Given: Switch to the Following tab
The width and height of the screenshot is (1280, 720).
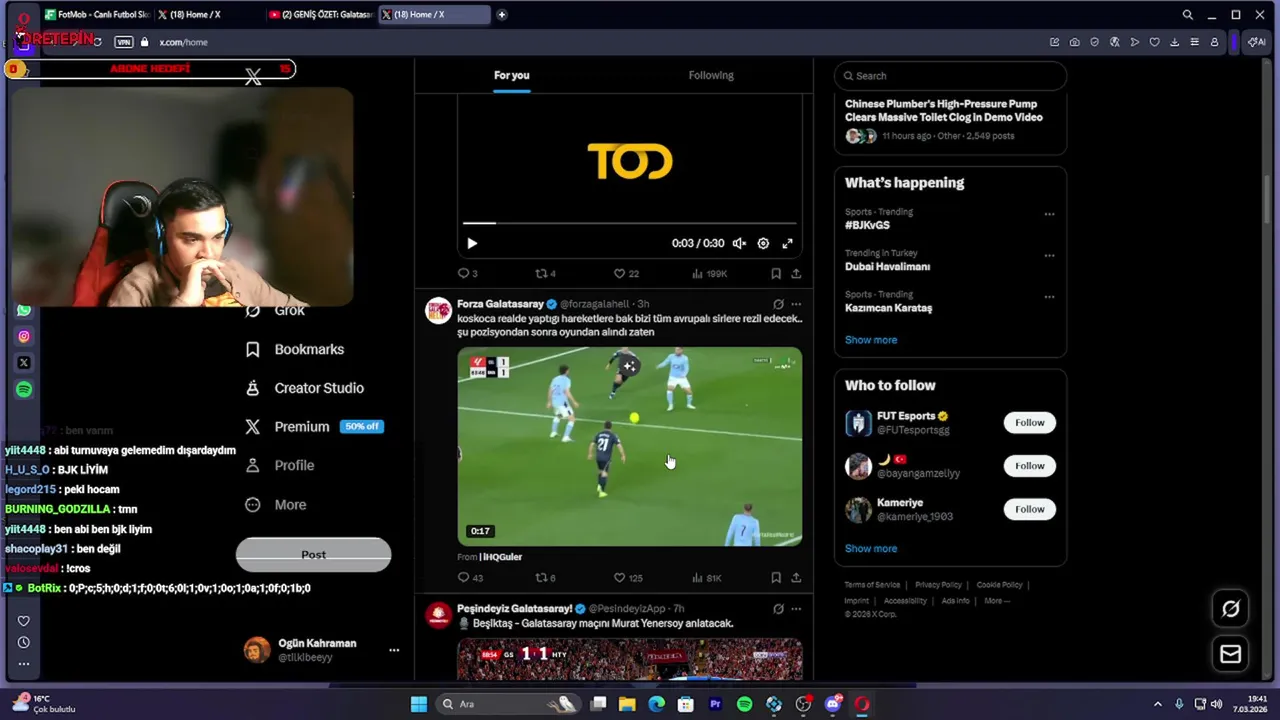Looking at the screenshot, I should (711, 75).
